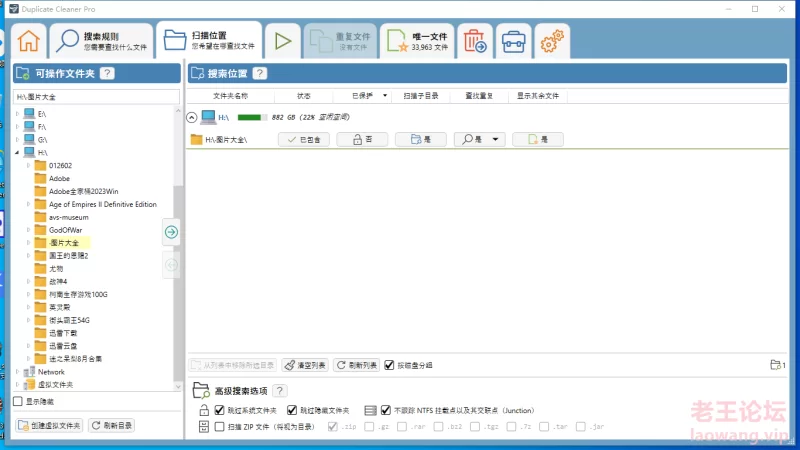Click the green play scan icon
The width and height of the screenshot is (800, 450).
[x=283, y=42]
